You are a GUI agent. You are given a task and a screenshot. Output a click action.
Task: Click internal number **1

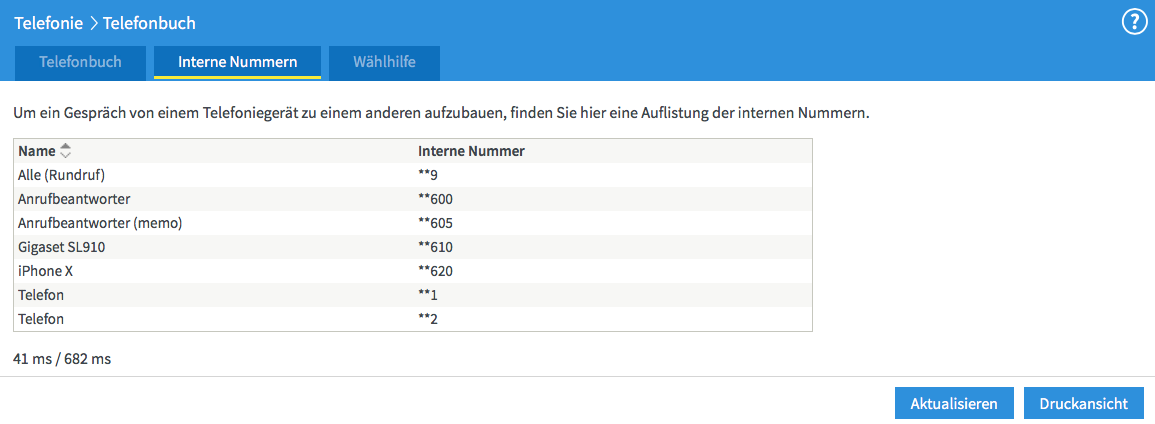click(428, 295)
